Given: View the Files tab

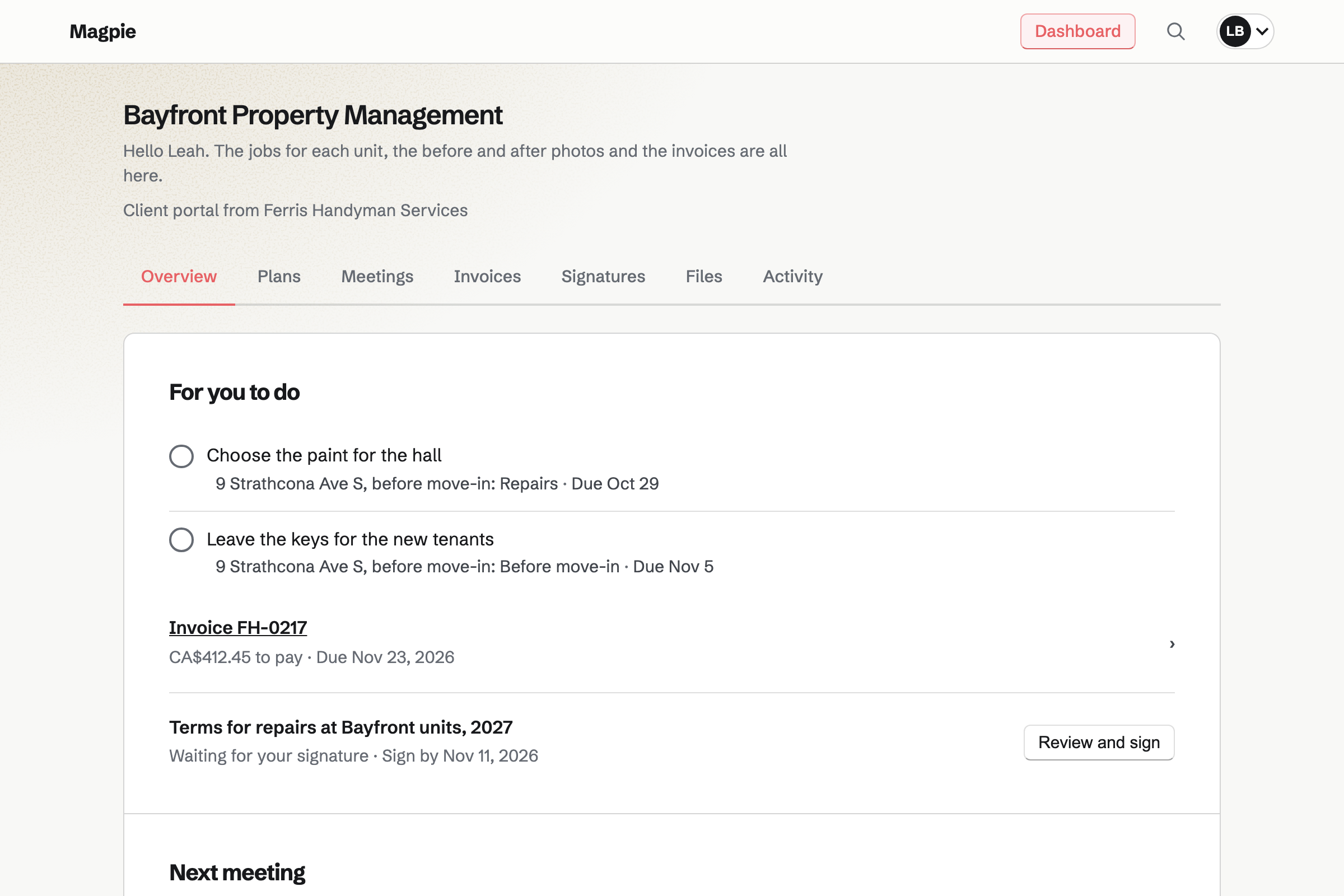Looking at the screenshot, I should (704, 277).
